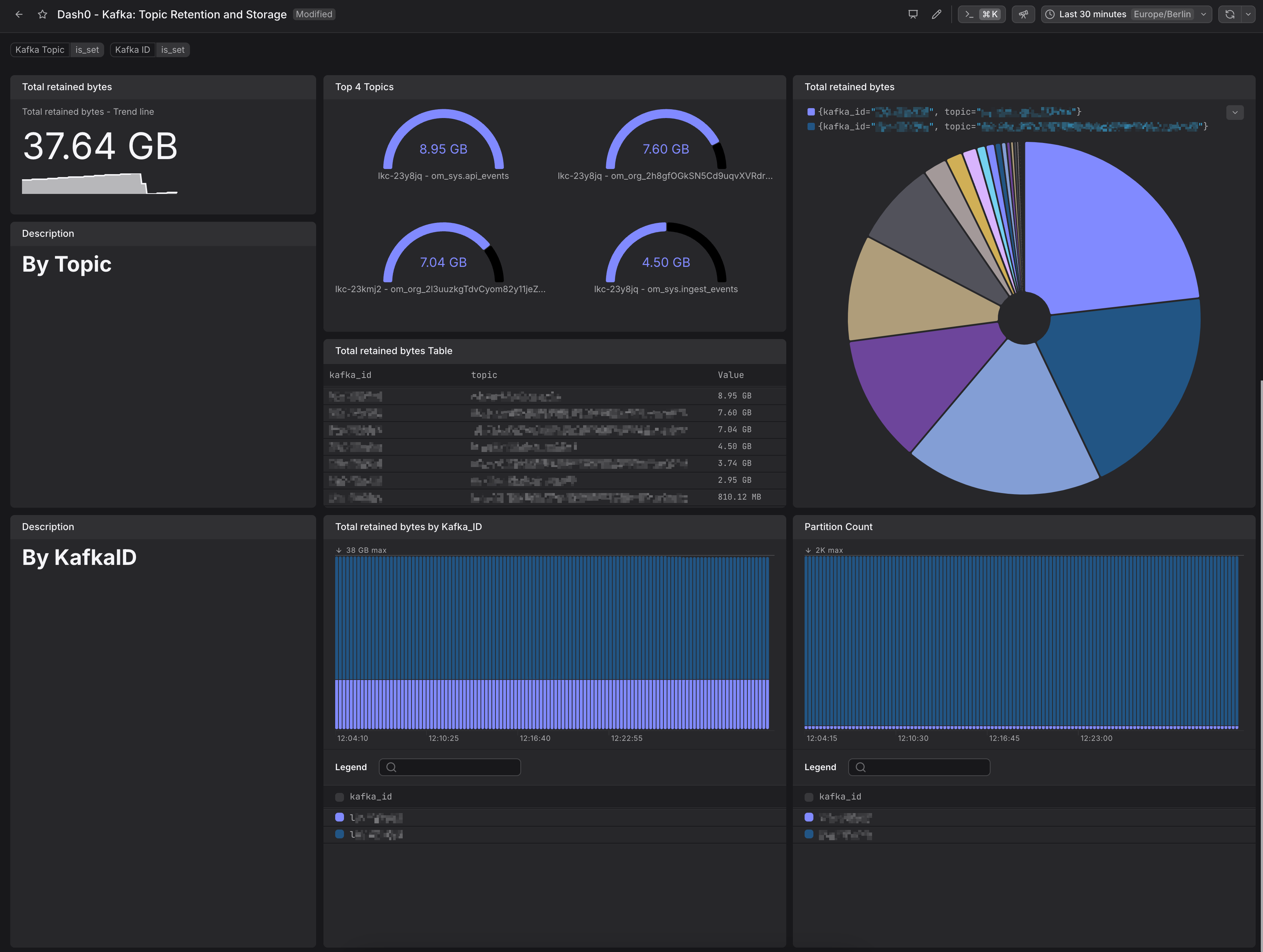This screenshot has height=952, width=1263.
Task: Click the telescope explore icon
Action: coord(1023,14)
